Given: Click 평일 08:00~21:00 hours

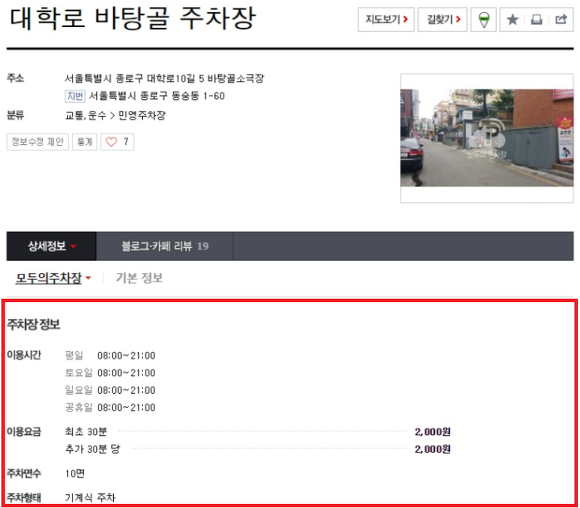Looking at the screenshot, I should pyautogui.click(x=110, y=356).
